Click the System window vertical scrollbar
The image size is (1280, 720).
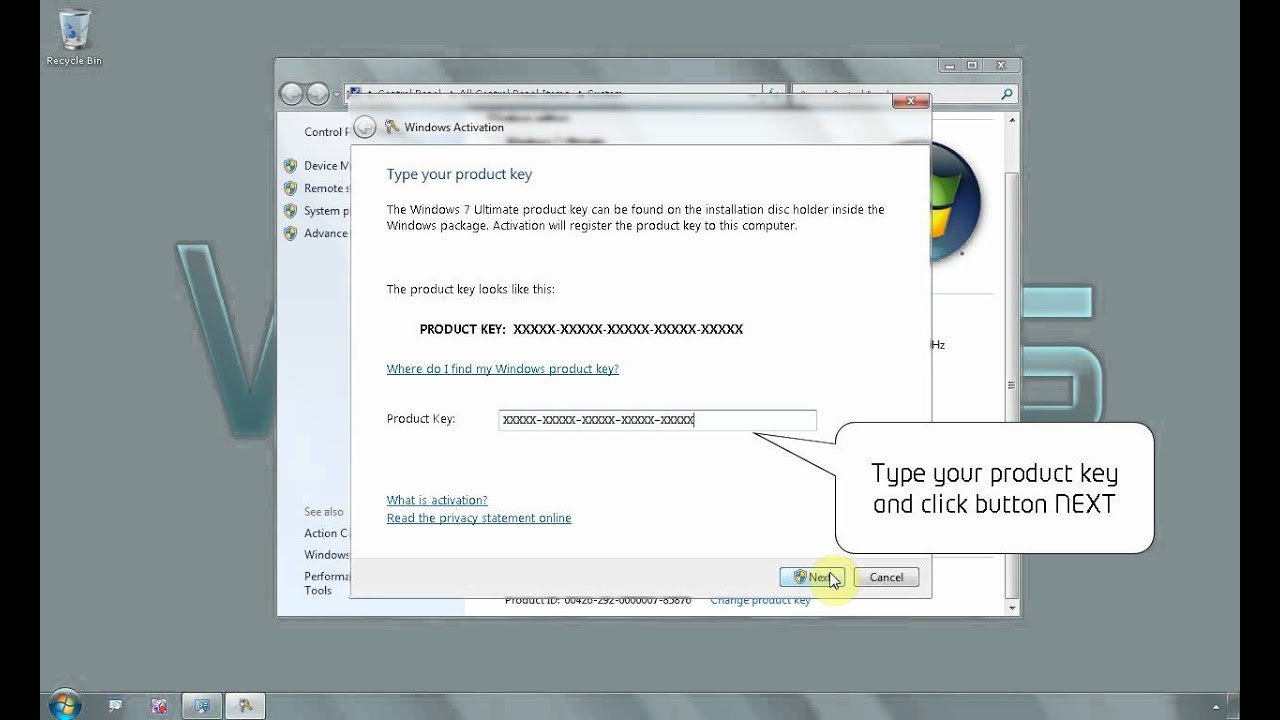click(1012, 385)
